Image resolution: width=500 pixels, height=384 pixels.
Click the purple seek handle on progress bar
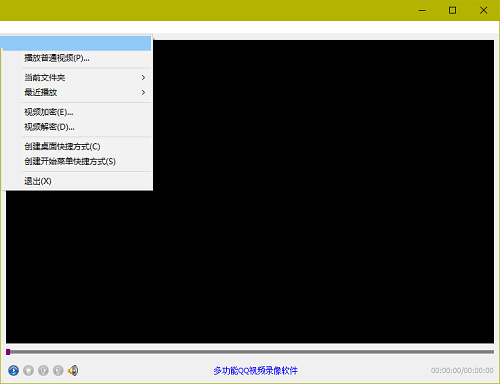(x=8, y=352)
